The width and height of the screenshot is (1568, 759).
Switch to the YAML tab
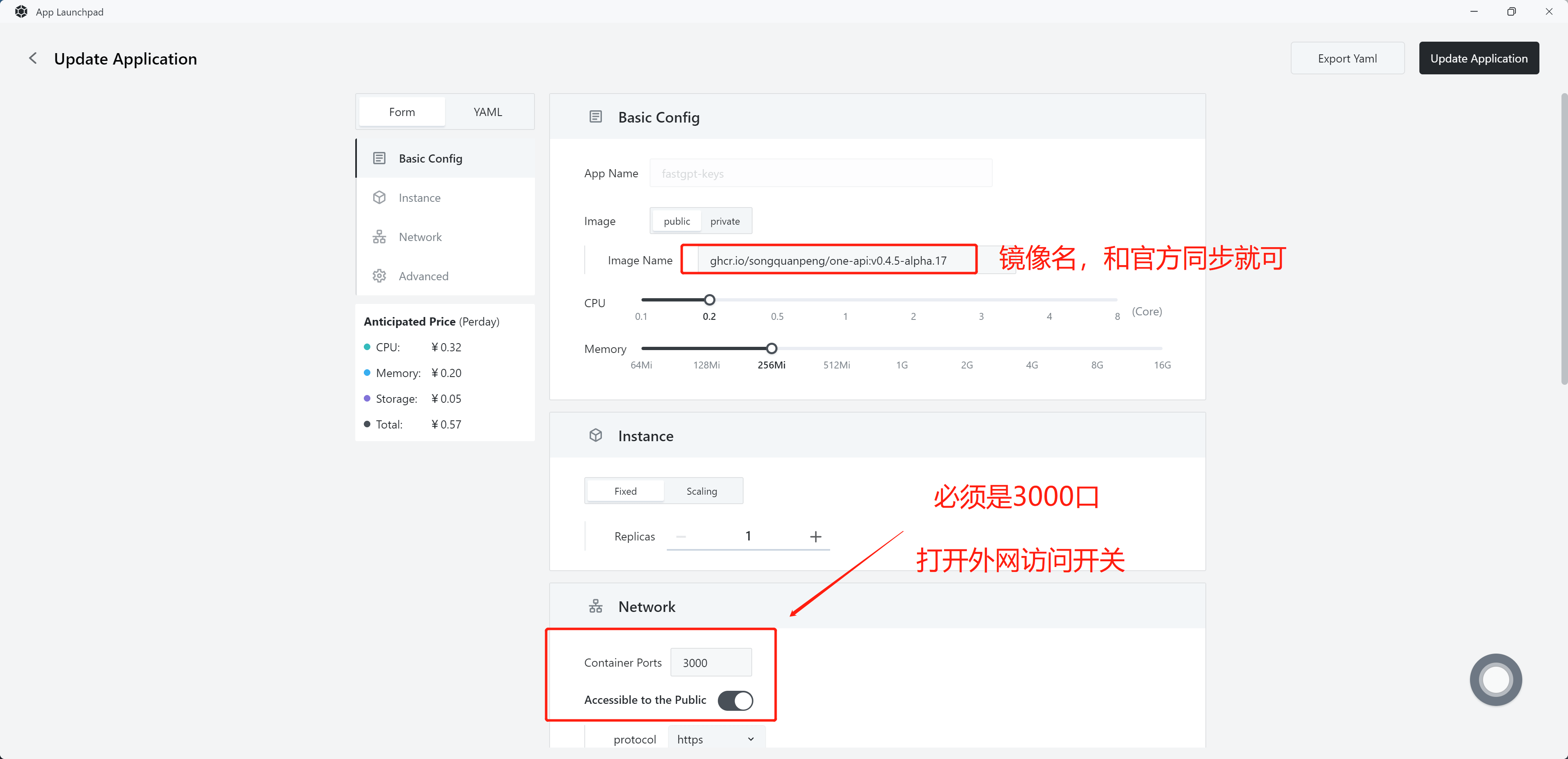[488, 112]
